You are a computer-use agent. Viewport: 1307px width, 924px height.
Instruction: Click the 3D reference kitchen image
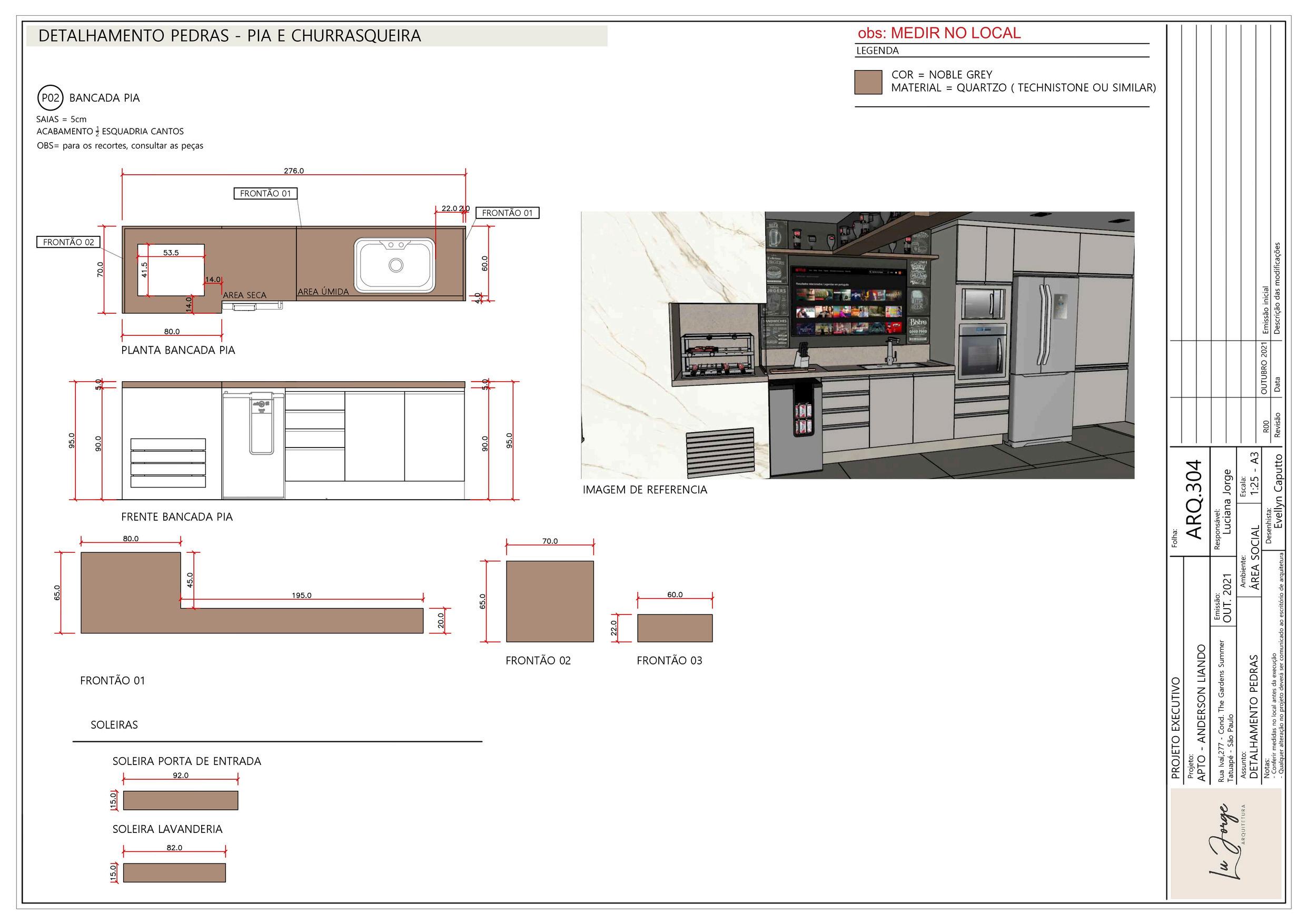point(857,345)
